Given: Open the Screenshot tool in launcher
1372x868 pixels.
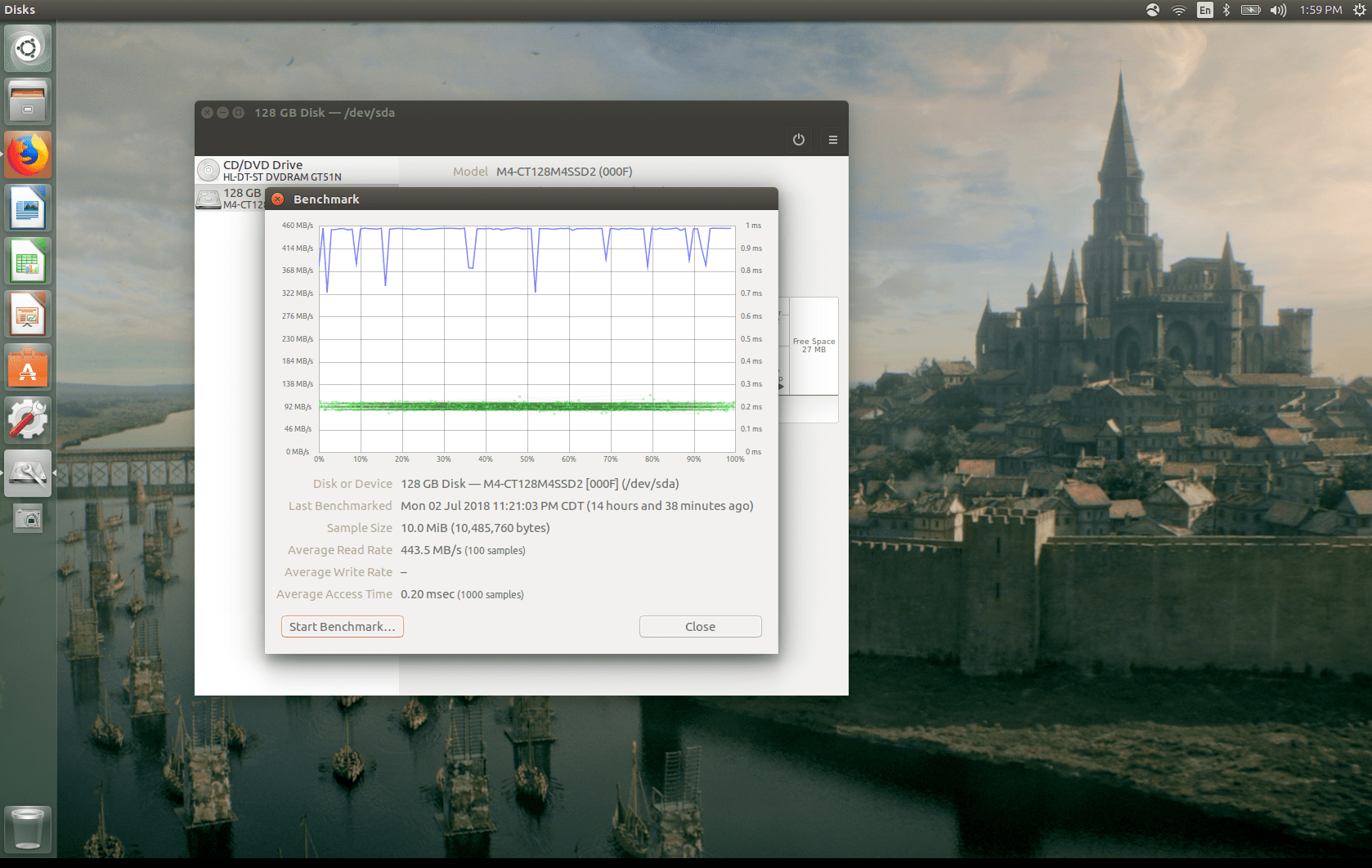Looking at the screenshot, I should pyautogui.click(x=28, y=518).
